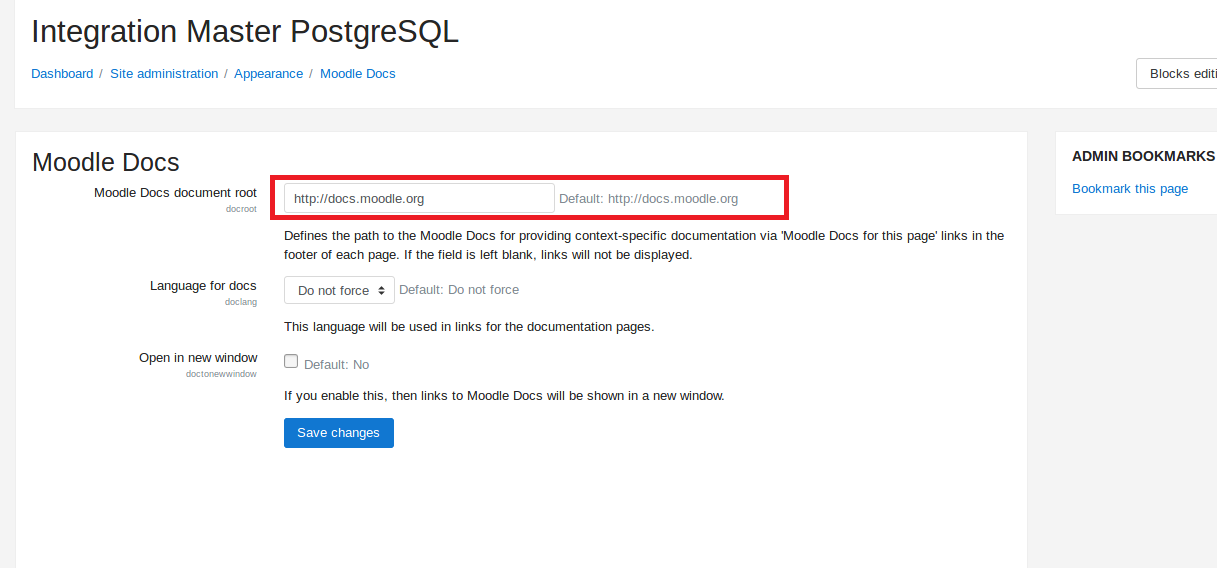Click the Bookmark this page link
Image resolution: width=1217 pixels, height=568 pixels.
[x=1130, y=188]
